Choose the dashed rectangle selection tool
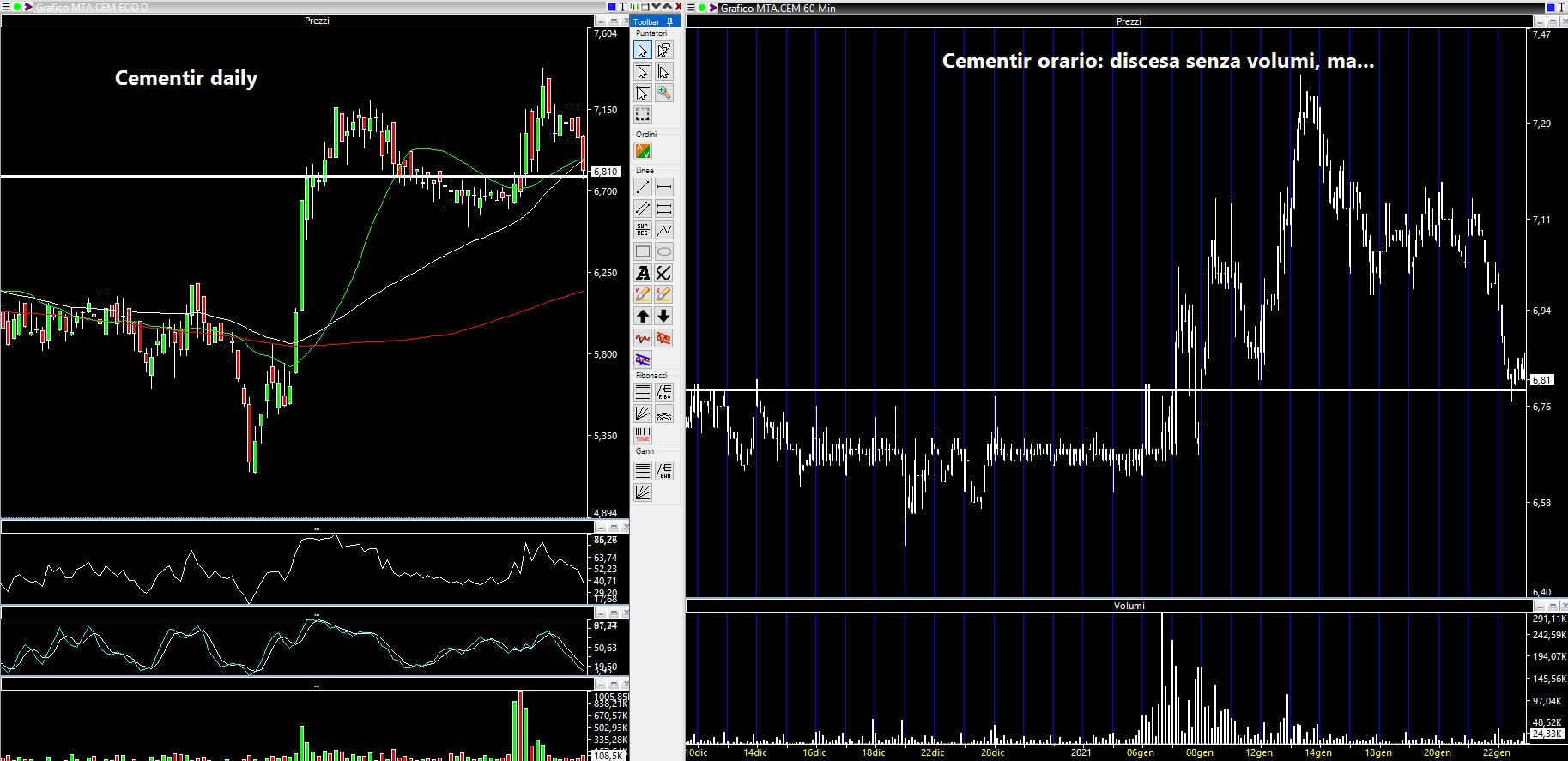The width and height of the screenshot is (1568, 761). tap(643, 114)
